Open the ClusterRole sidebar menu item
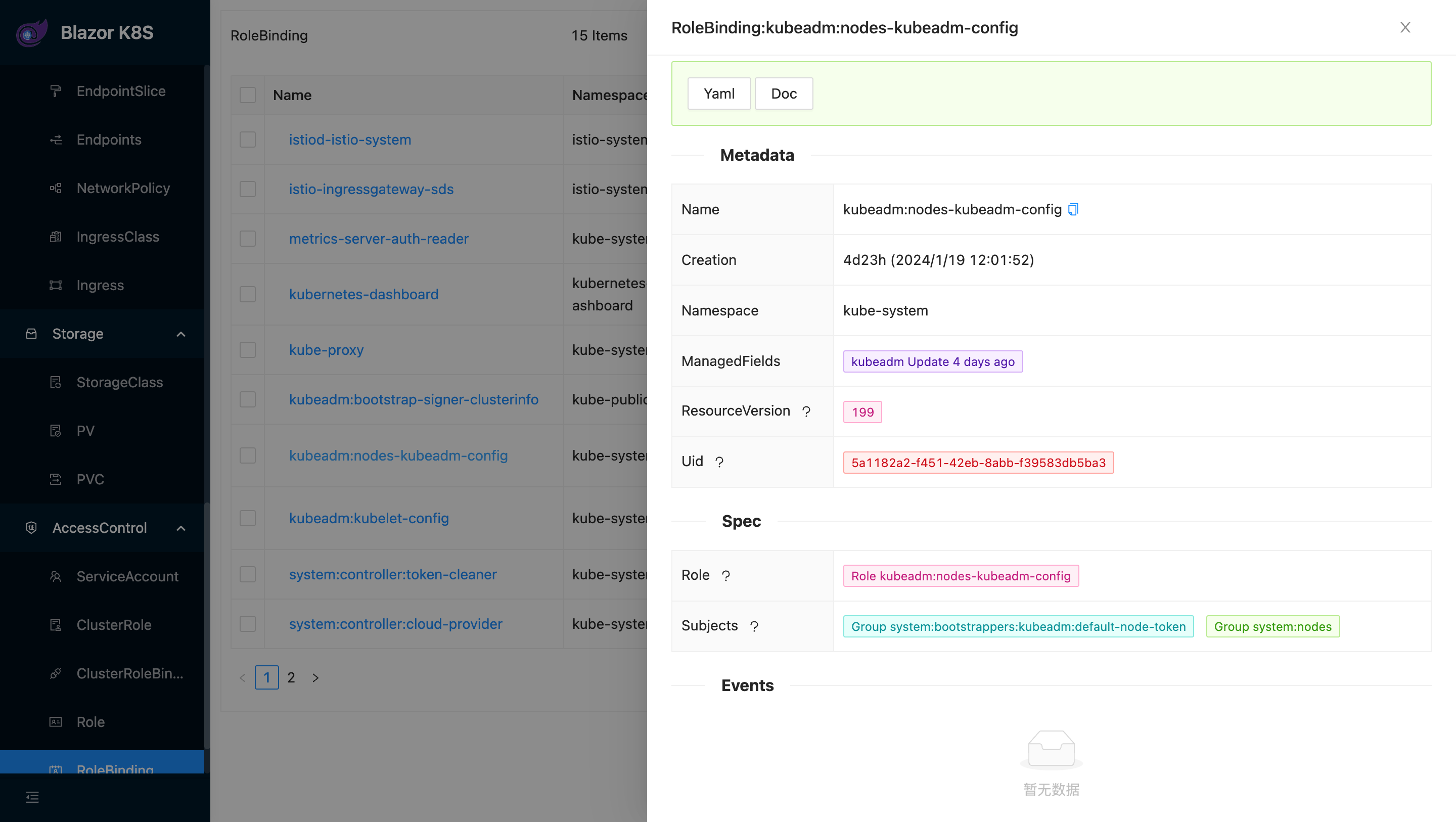The height and width of the screenshot is (822, 1456). [114, 625]
